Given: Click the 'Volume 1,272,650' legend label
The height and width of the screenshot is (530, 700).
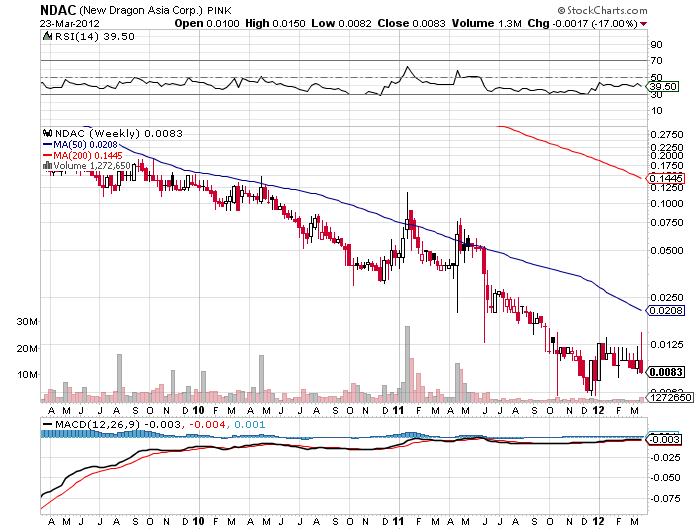Looking at the screenshot, I should 92,166.
